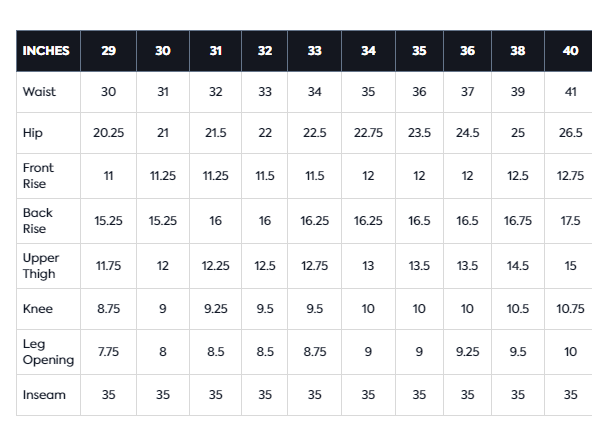Click the Hip value 22.75 cell
Viewport: 607px width, 432px height.
click(x=368, y=133)
